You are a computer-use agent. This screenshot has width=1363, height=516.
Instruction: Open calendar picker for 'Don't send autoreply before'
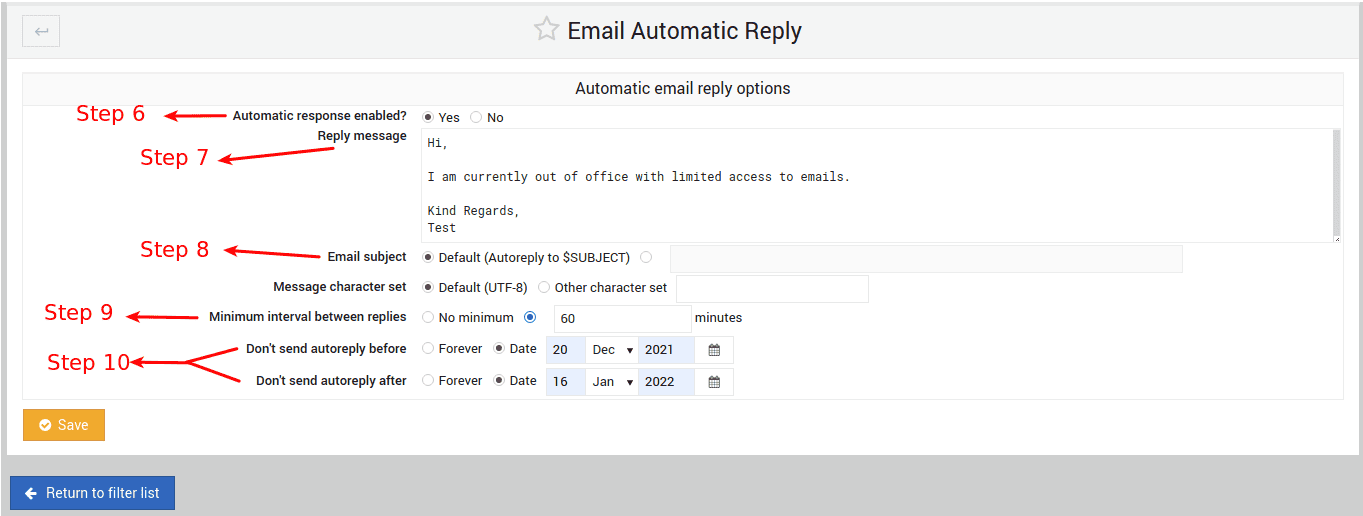714,350
